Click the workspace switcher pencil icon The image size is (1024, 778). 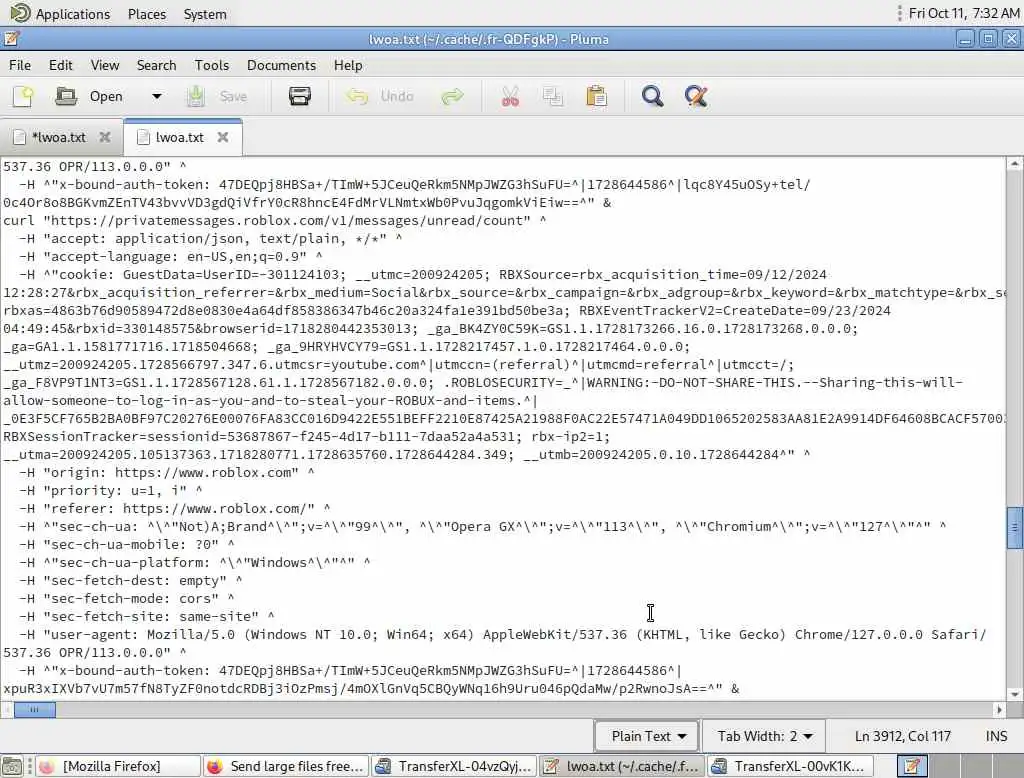pyautogui.click(x=912, y=766)
